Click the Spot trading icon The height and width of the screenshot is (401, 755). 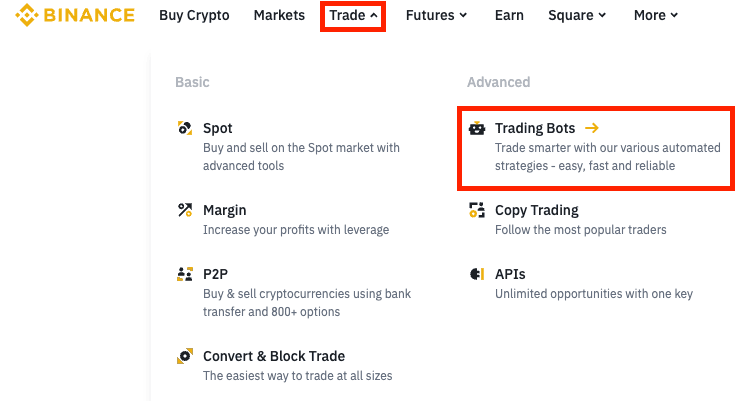pyautogui.click(x=184, y=128)
